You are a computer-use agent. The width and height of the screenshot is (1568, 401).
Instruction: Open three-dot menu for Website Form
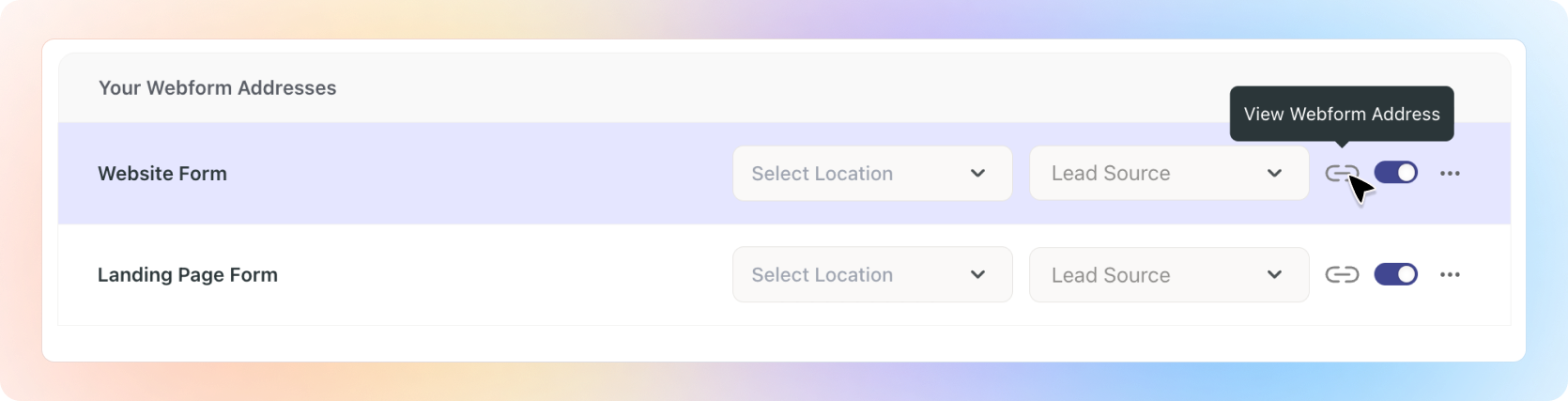click(x=1450, y=173)
